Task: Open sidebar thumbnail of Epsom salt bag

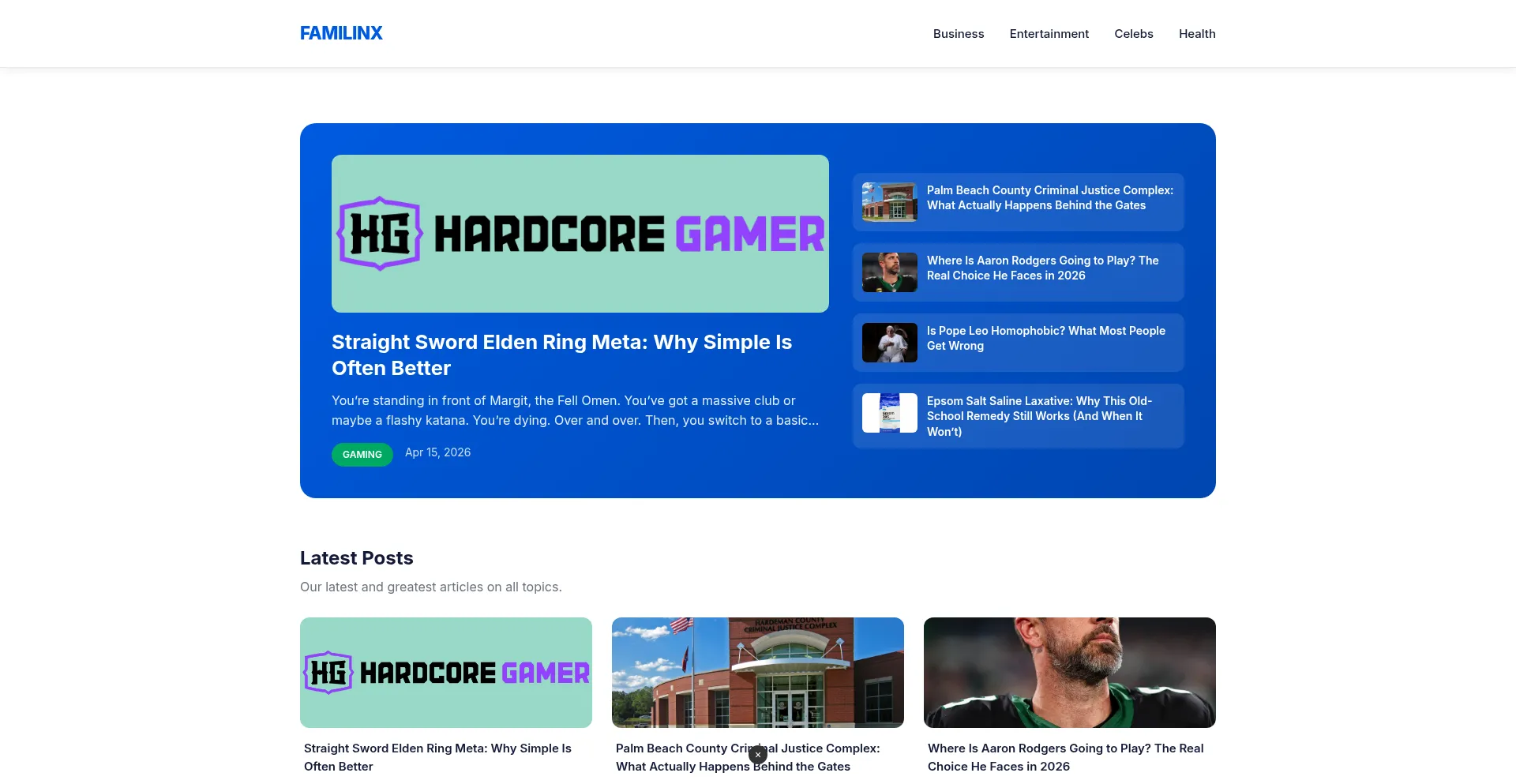Action: tap(890, 413)
